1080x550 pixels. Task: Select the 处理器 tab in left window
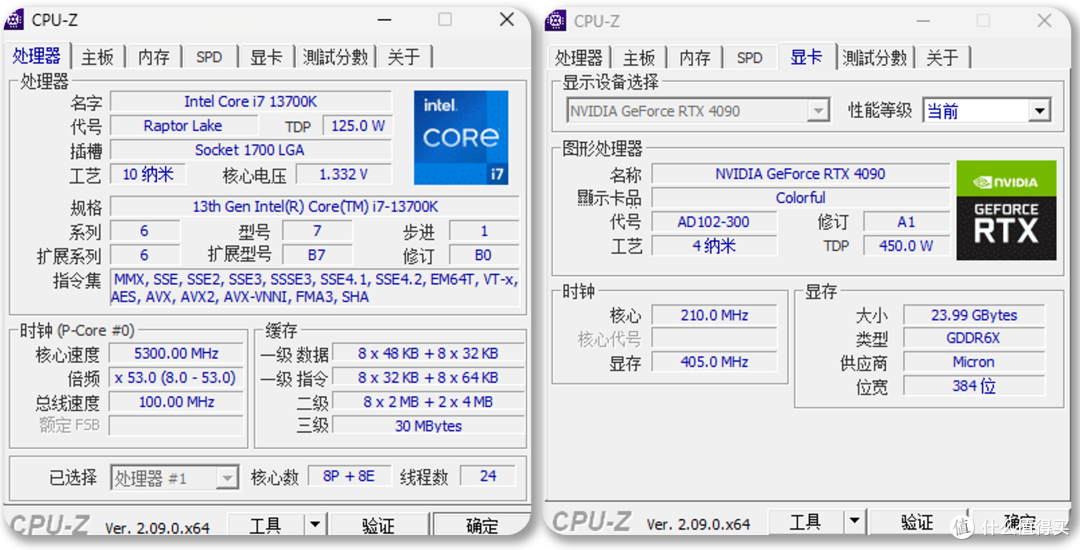[x=37, y=56]
